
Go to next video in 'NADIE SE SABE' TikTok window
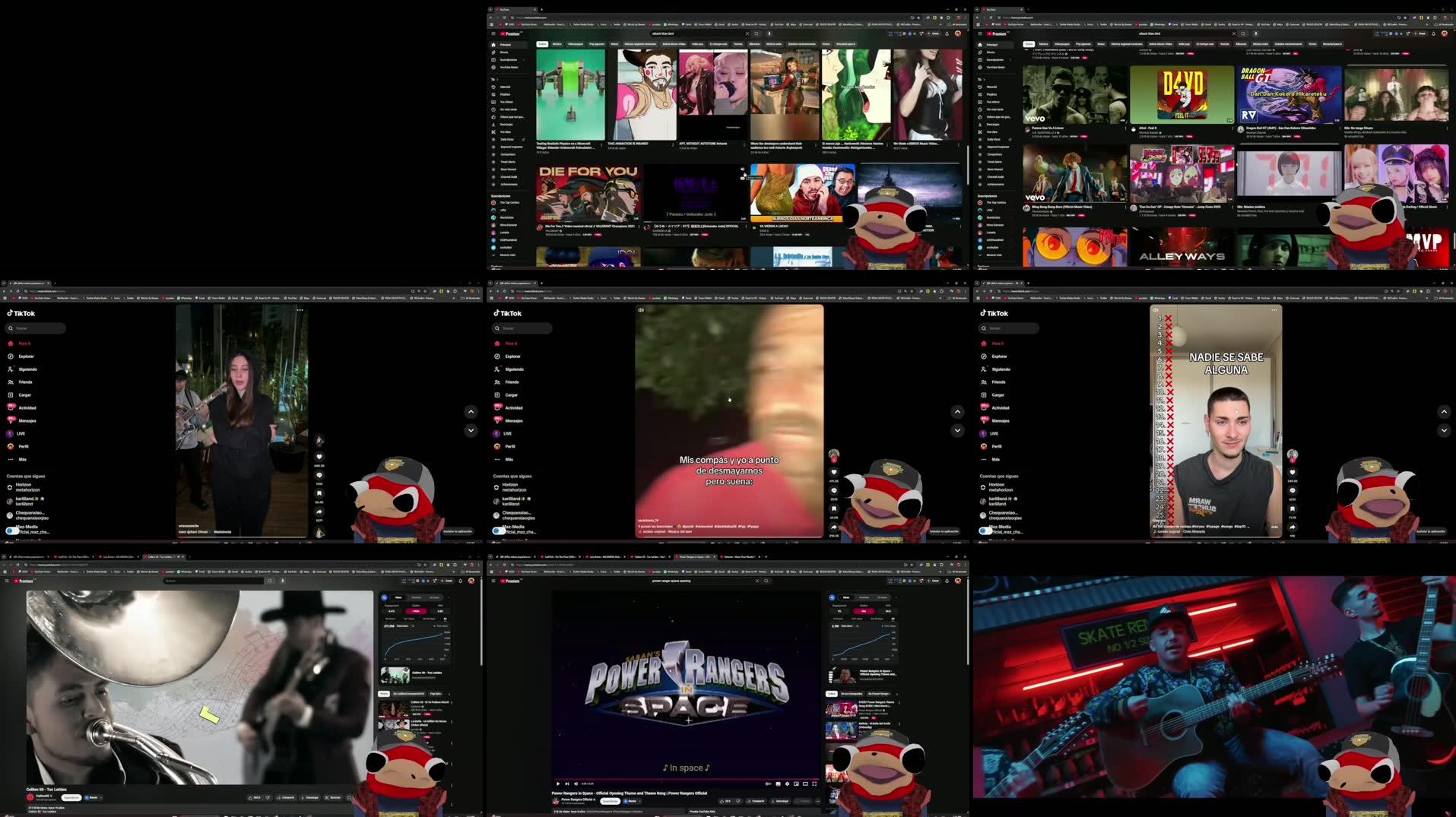click(1444, 430)
